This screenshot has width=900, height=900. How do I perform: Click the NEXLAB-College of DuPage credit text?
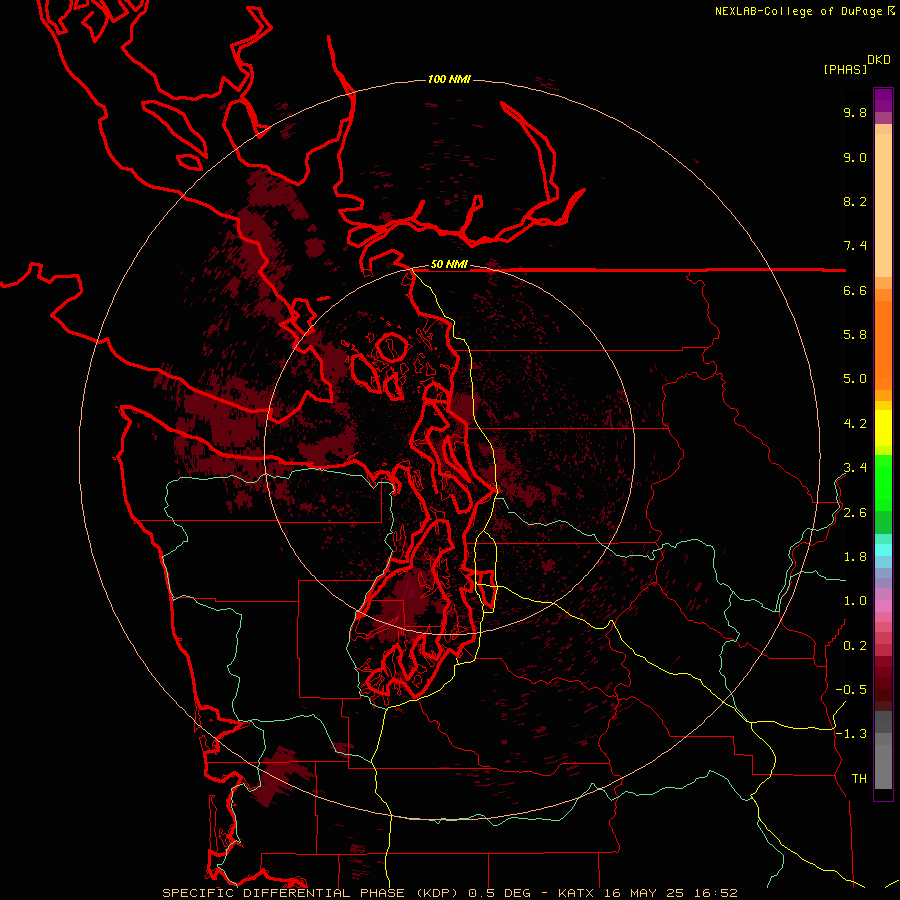click(x=798, y=11)
